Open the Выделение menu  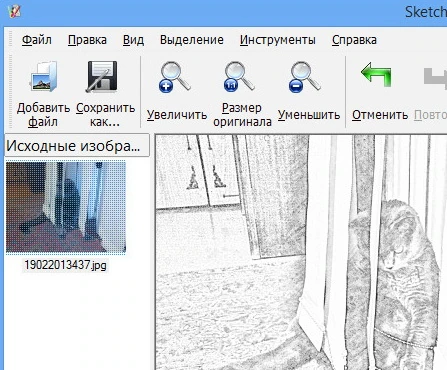tap(192, 40)
